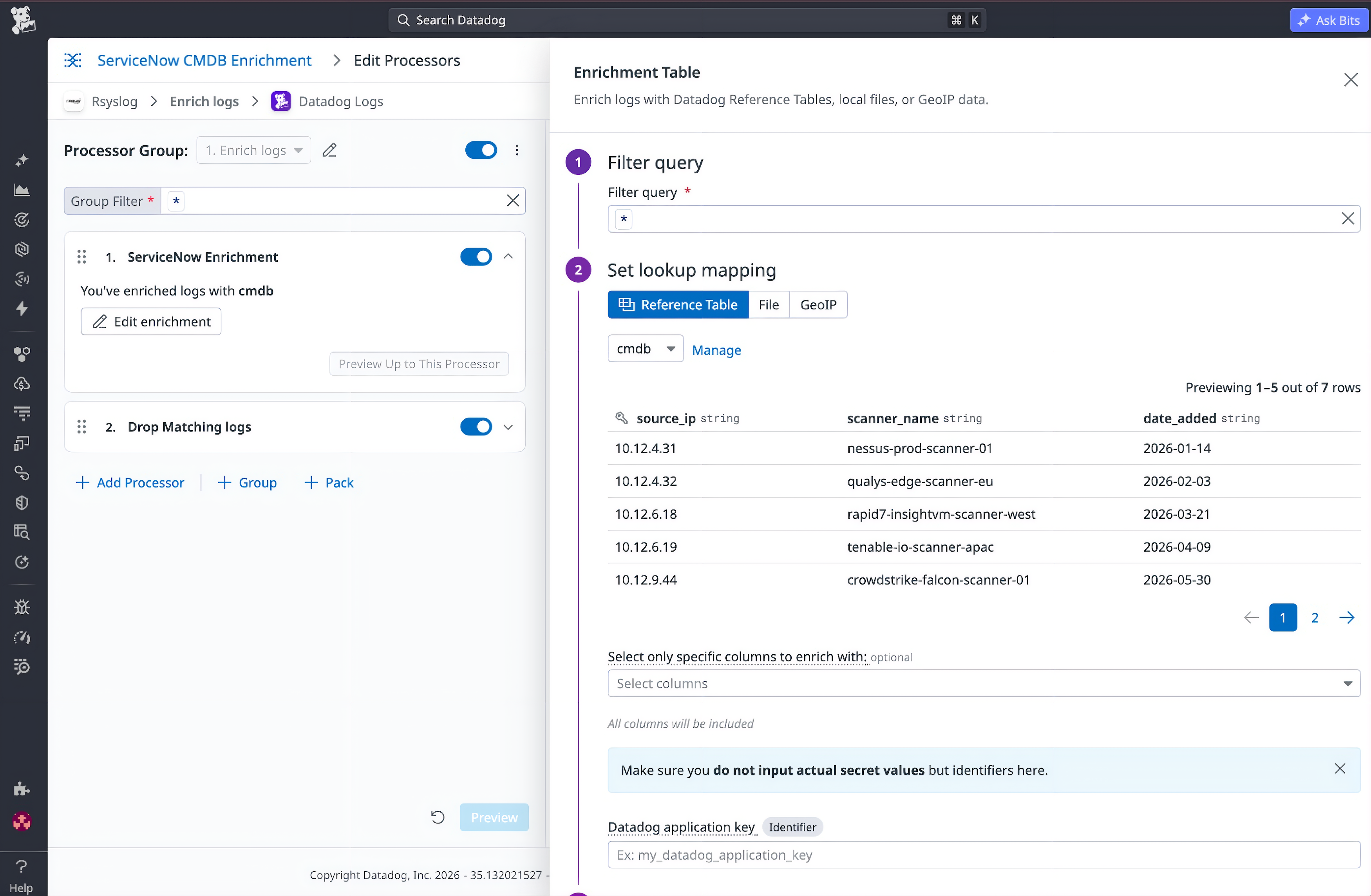Expand the Drop Matching logs processor
Screen dimensions: 1371x896
coord(508,427)
